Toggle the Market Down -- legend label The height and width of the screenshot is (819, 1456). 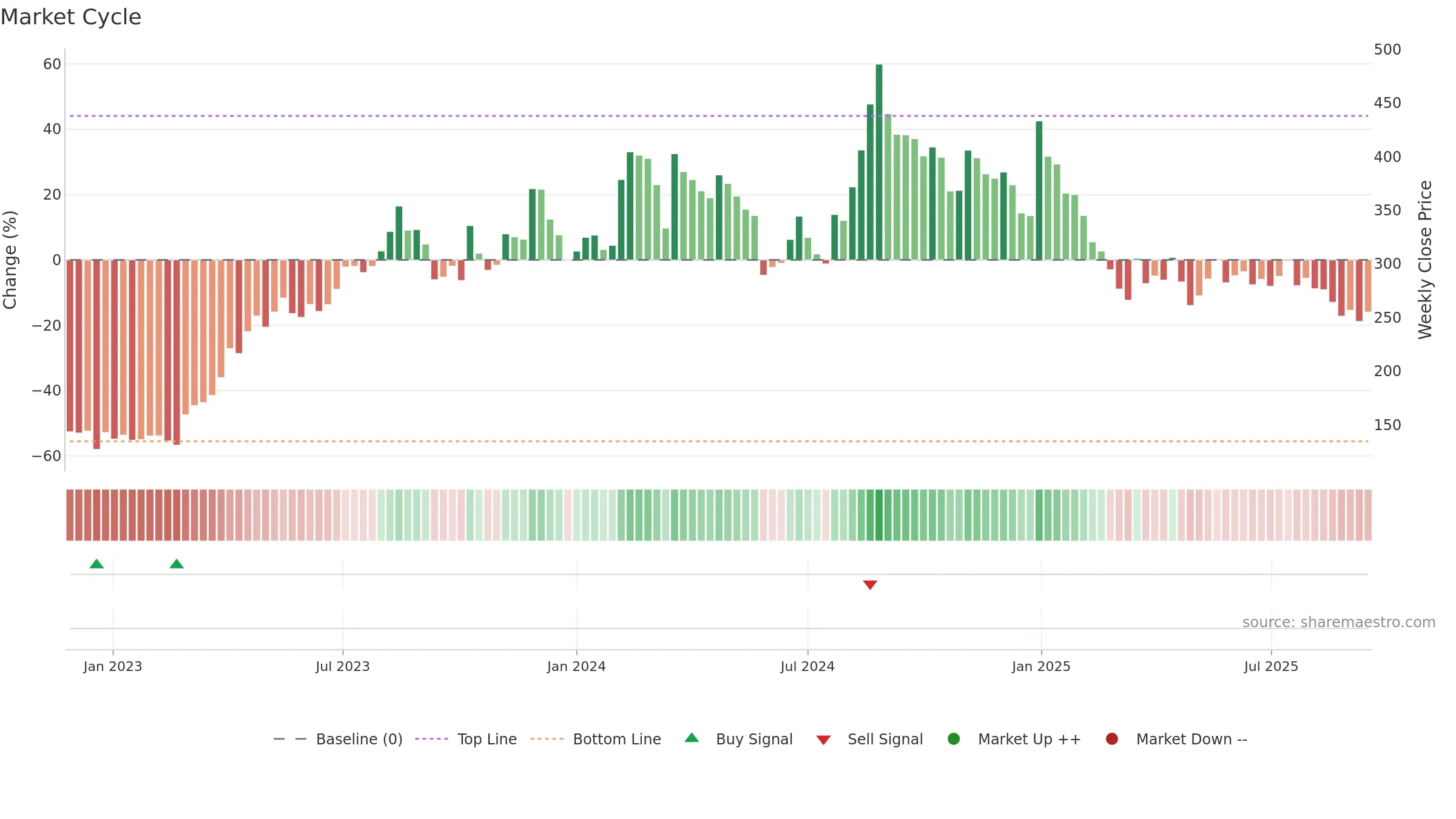pyautogui.click(x=1191, y=739)
